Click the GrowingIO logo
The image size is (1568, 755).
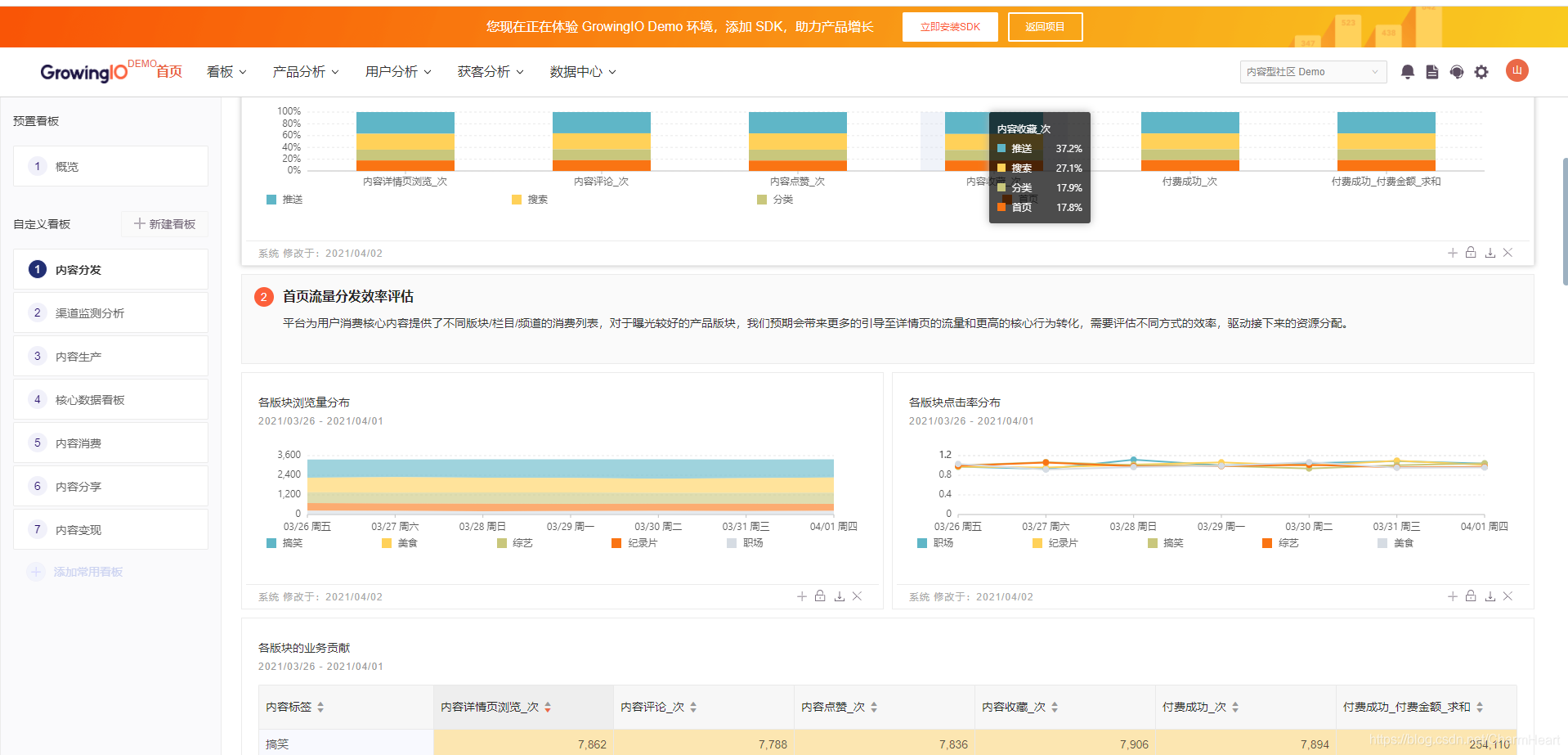coord(83,72)
